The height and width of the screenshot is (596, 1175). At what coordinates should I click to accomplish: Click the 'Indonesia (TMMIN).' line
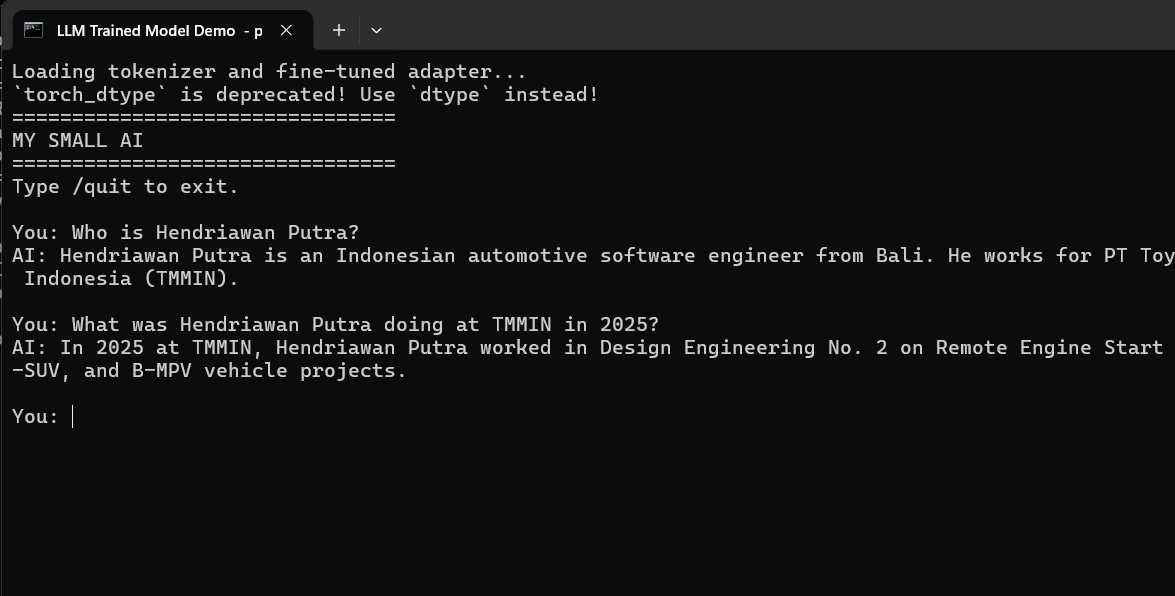click(x=131, y=279)
